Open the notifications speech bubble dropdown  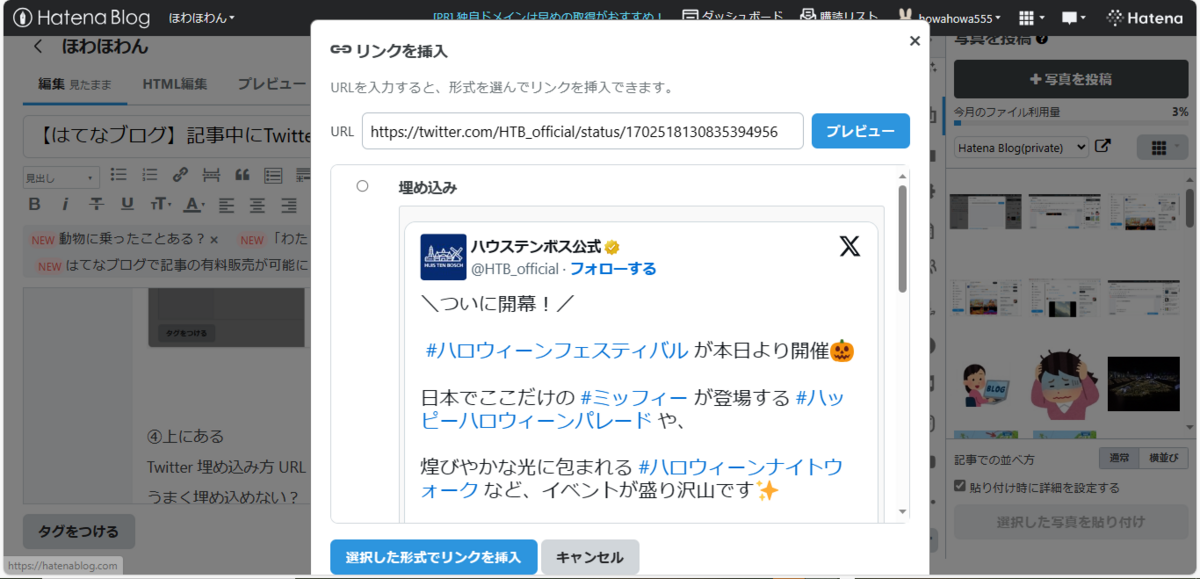point(1075,18)
